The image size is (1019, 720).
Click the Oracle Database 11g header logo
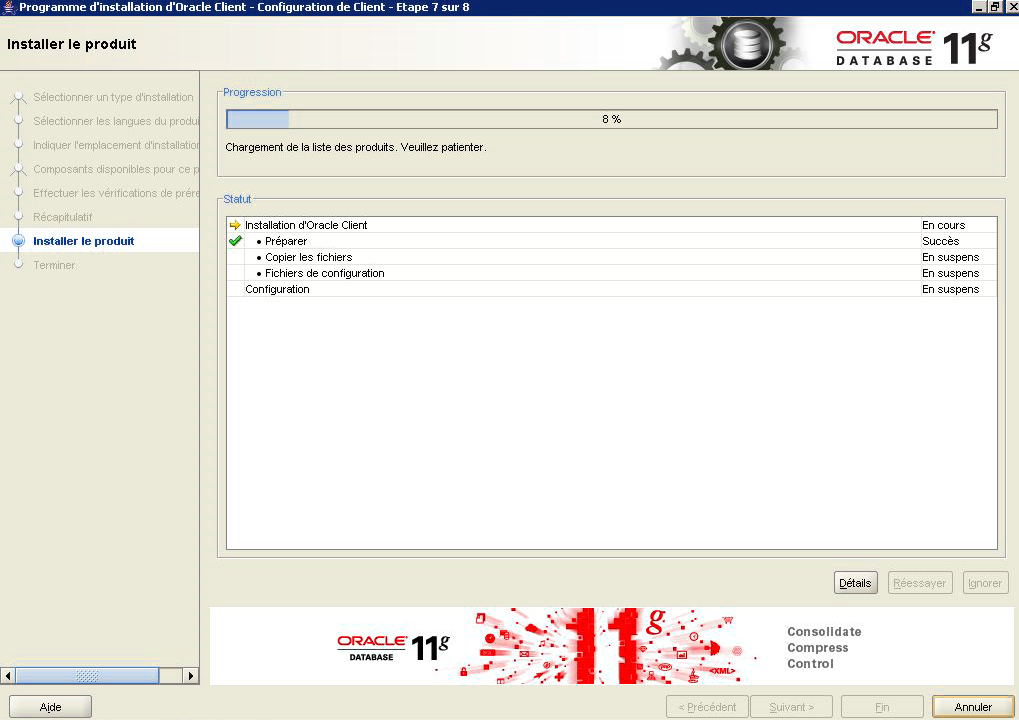[x=914, y=47]
